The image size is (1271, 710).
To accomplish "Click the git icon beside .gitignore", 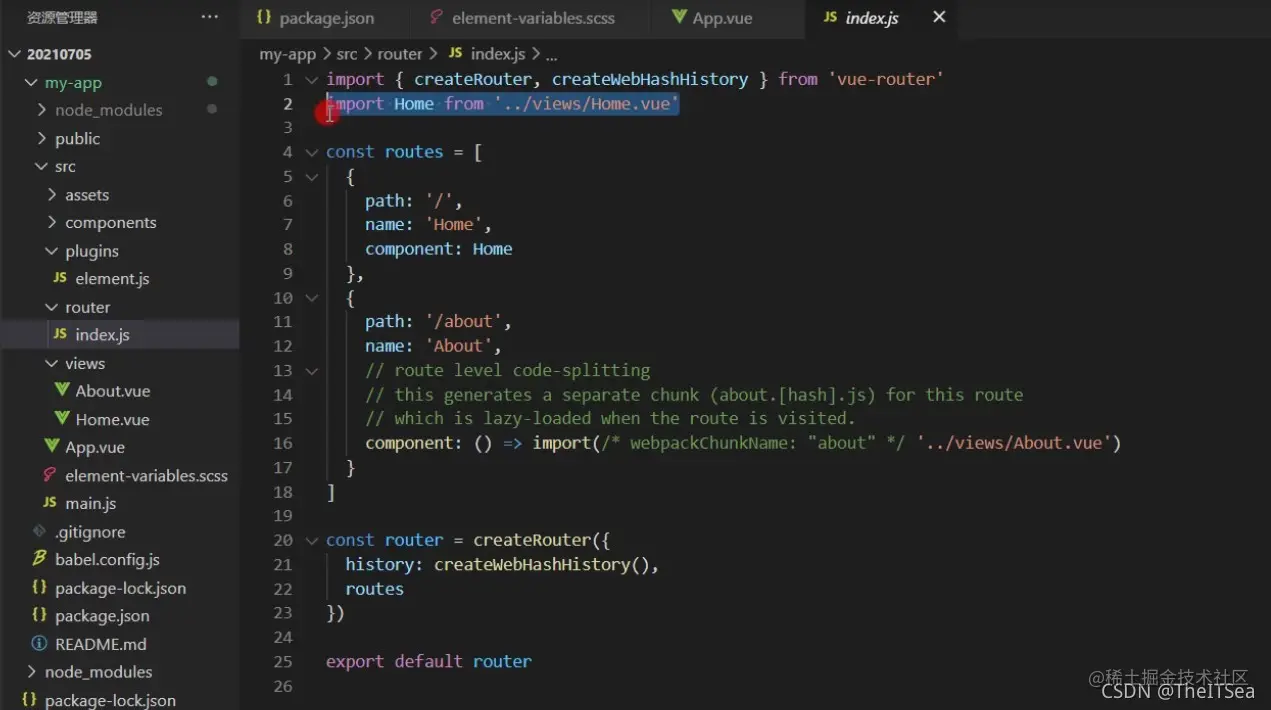I will tap(40, 531).
